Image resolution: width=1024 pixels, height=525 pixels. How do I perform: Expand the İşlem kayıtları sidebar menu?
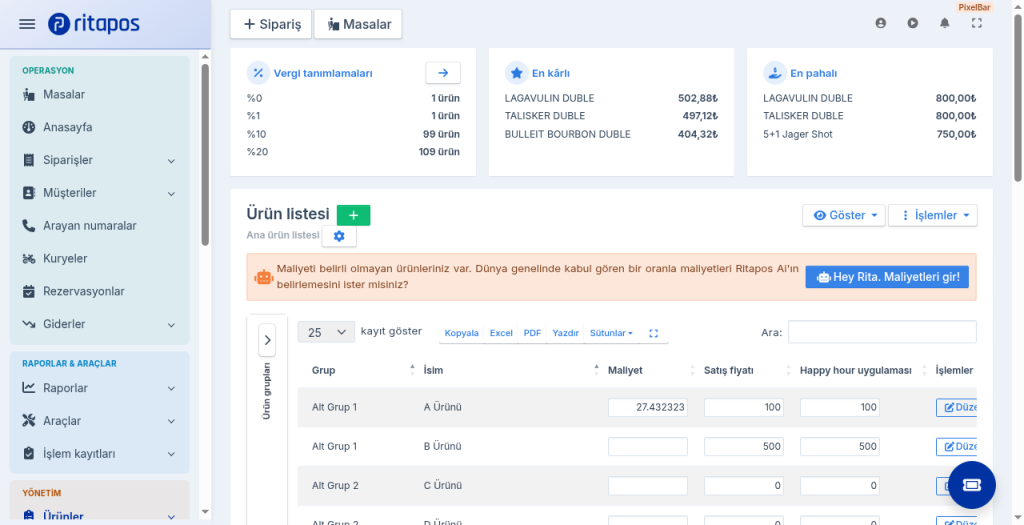point(99,453)
